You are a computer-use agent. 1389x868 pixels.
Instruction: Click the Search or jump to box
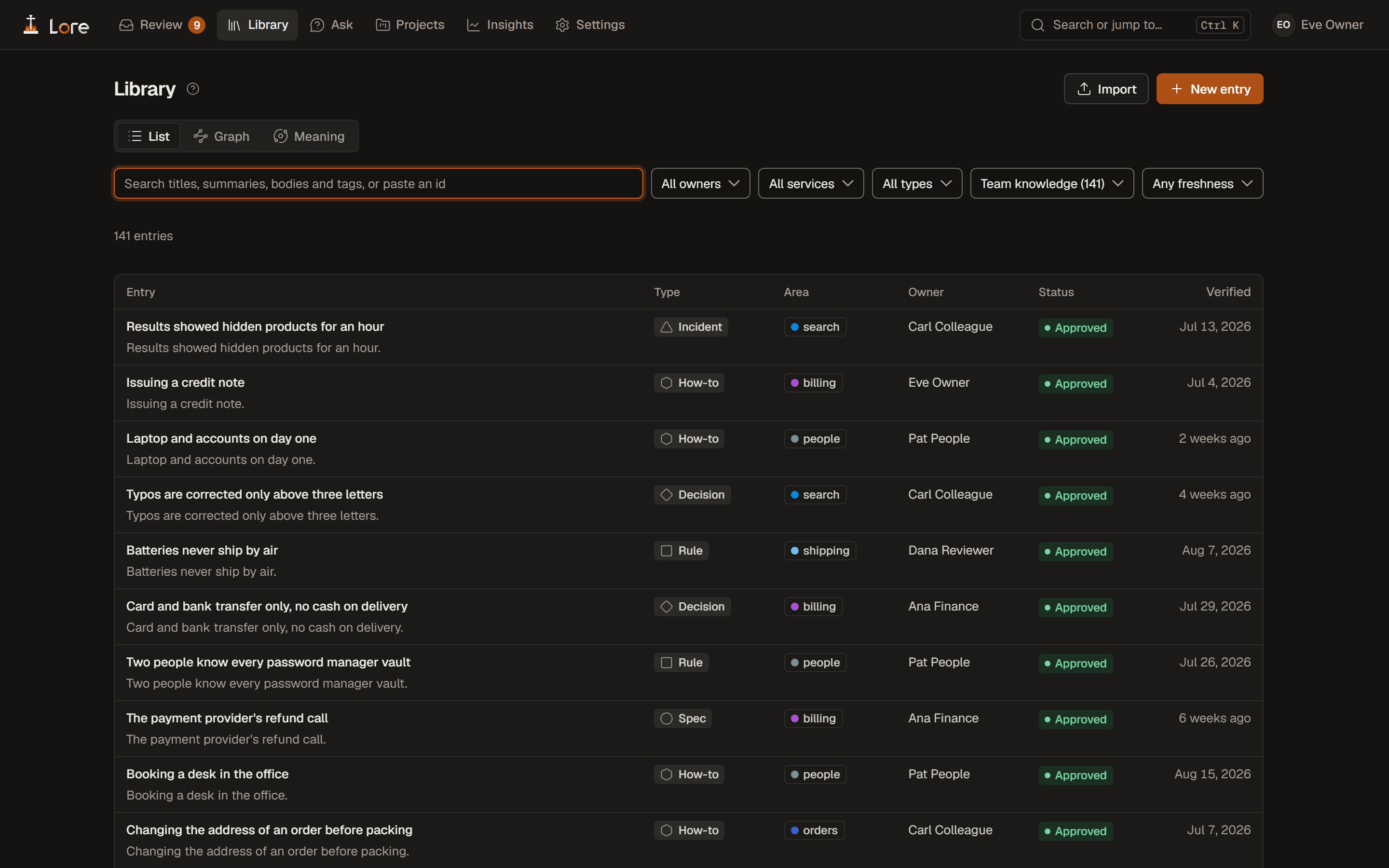(x=1135, y=25)
